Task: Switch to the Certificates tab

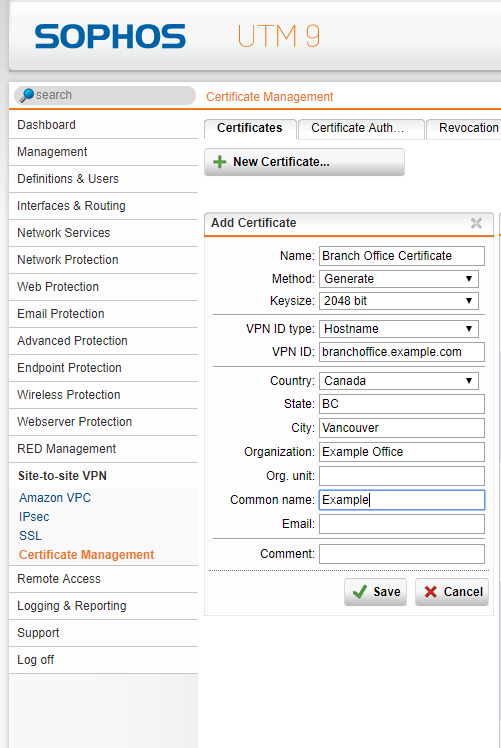Action: (x=250, y=128)
